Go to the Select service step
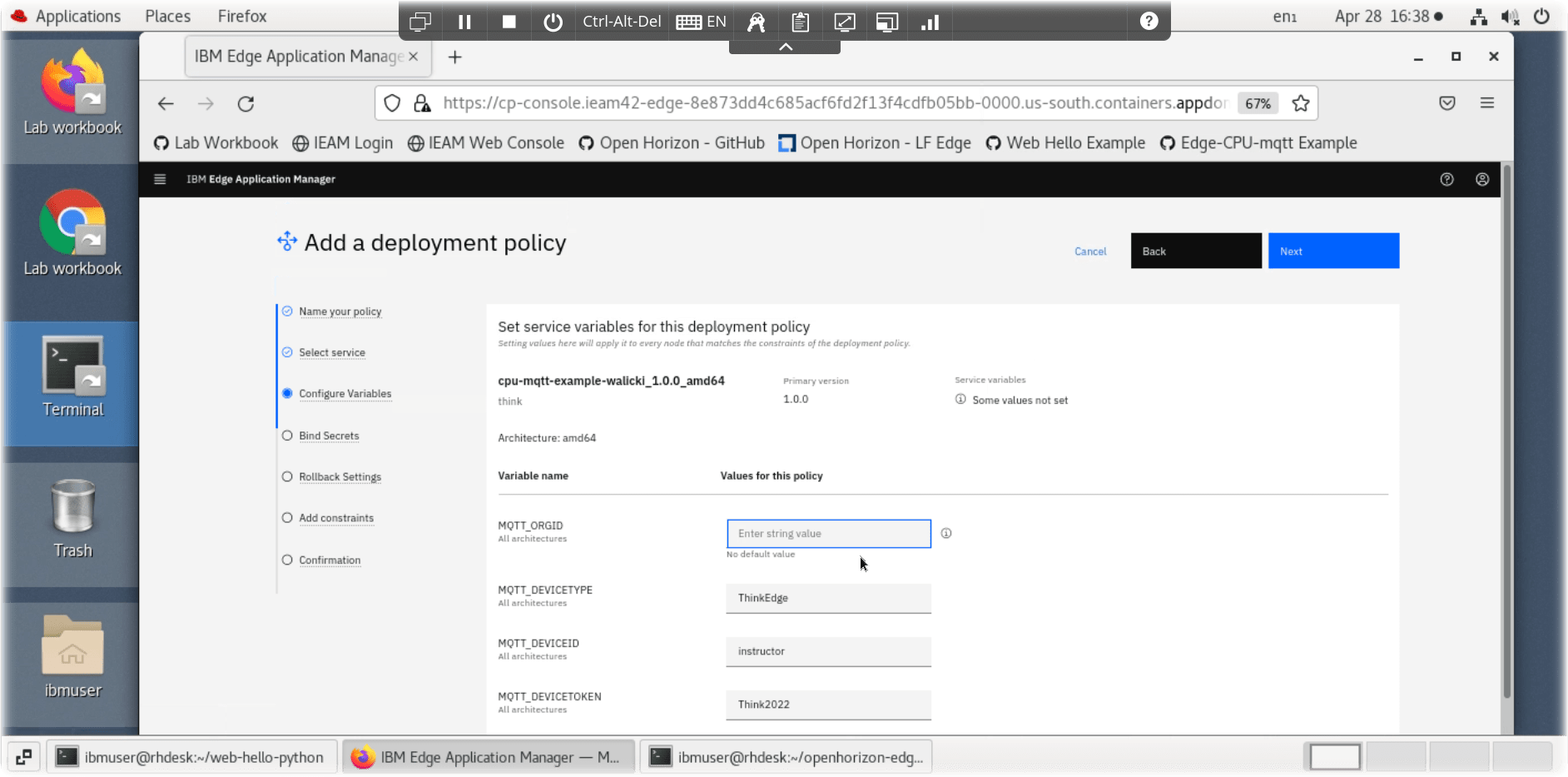1568x777 pixels. (x=331, y=352)
